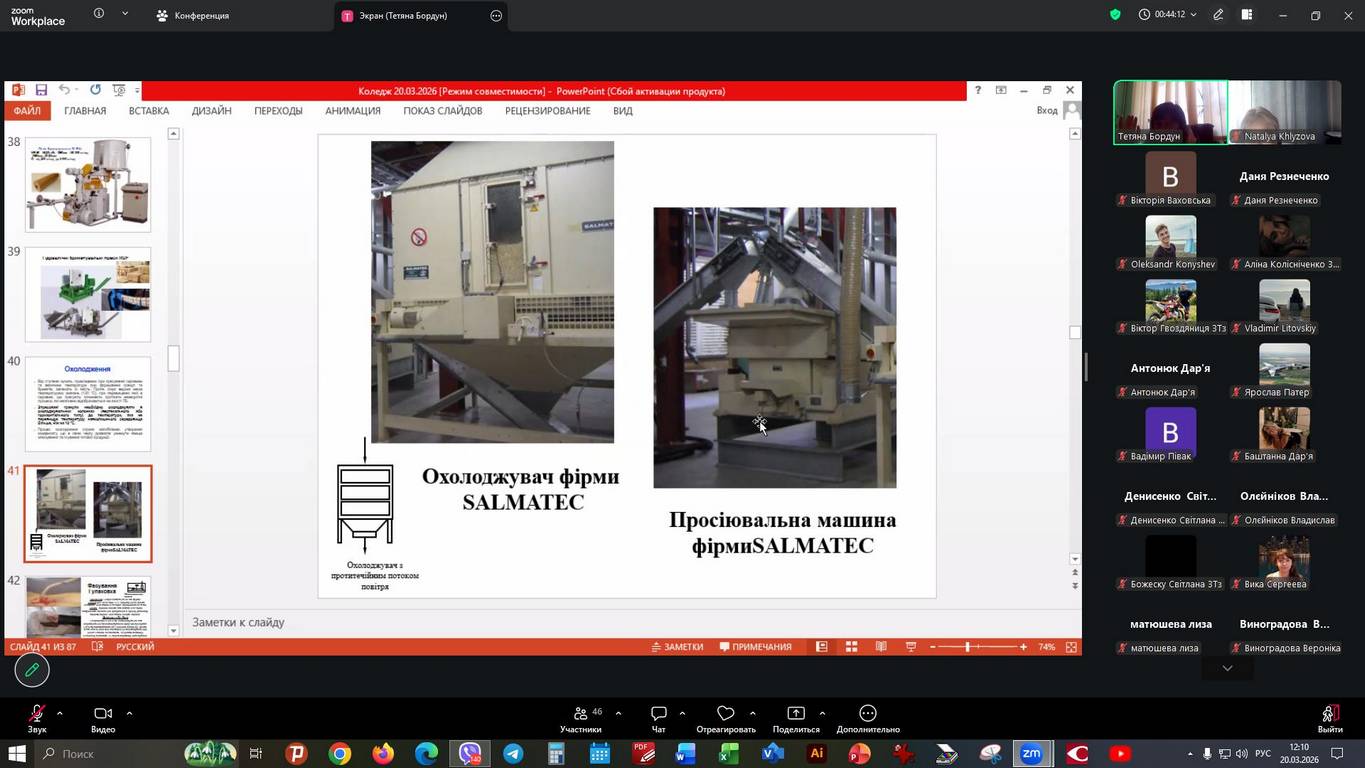Expand video options arrow next to camera
1365x768 pixels.
pyautogui.click(x=129, y=713)
